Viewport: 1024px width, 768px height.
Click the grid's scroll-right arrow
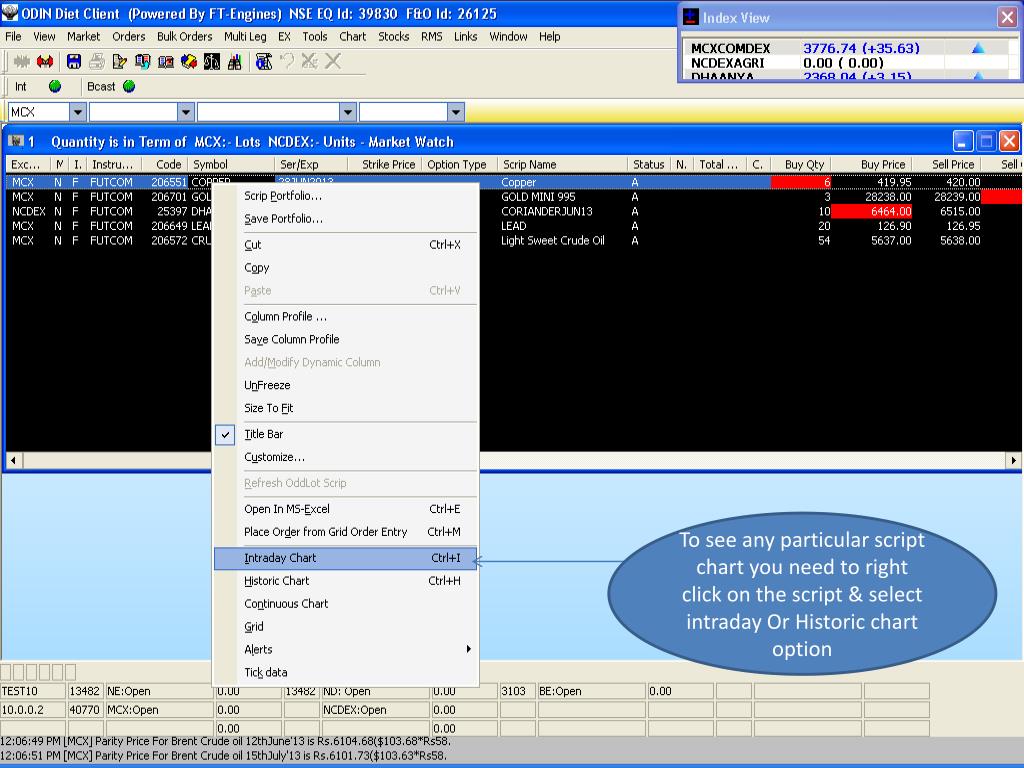[1013, 460]
